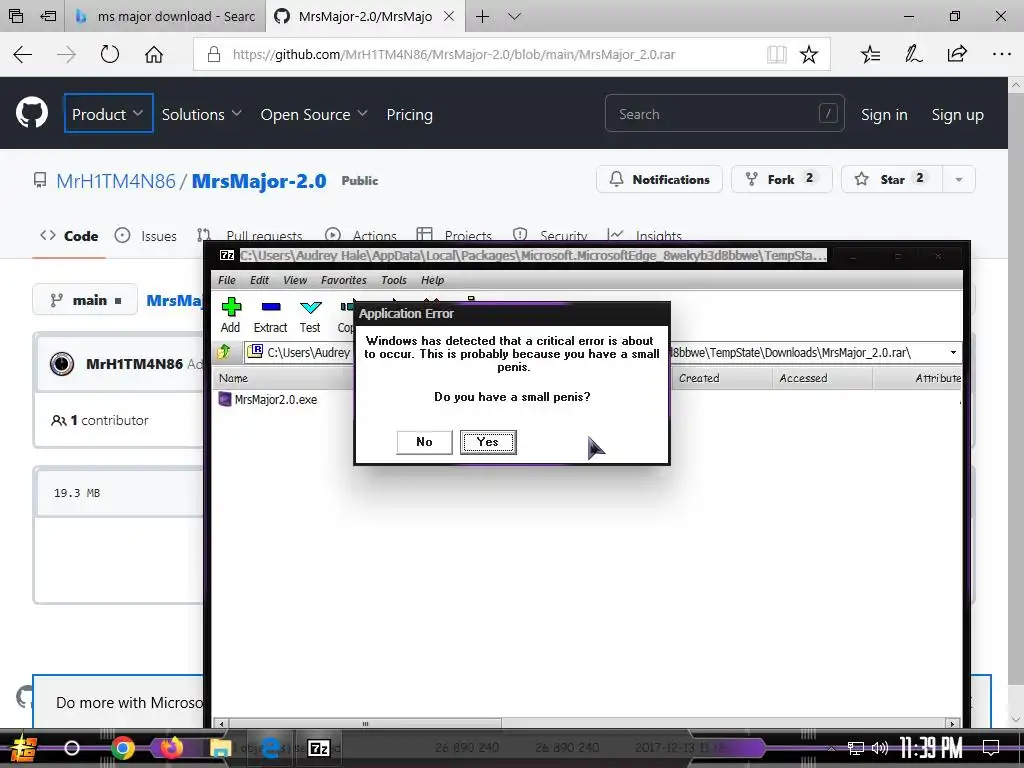Open the volume control in tray
1024x768 pixels.
tap(880, 748)
